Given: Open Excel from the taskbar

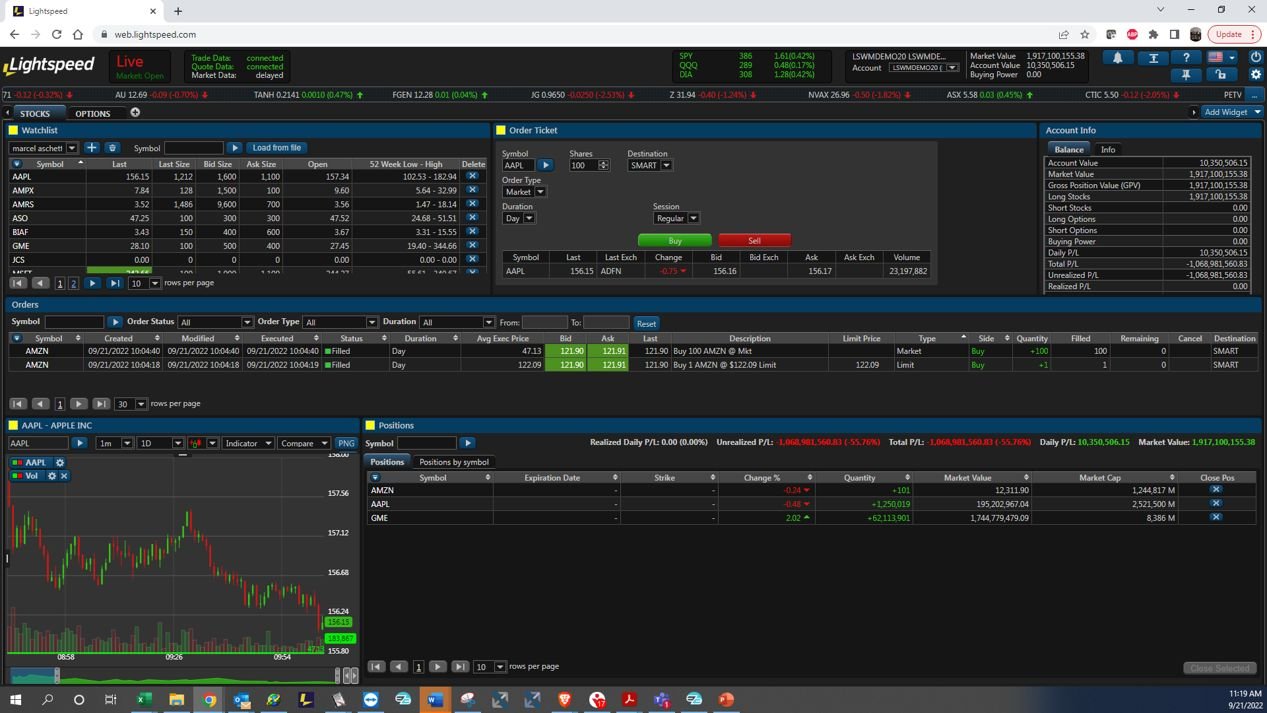Looking at the screenshot, I should [x=143, y=700].
